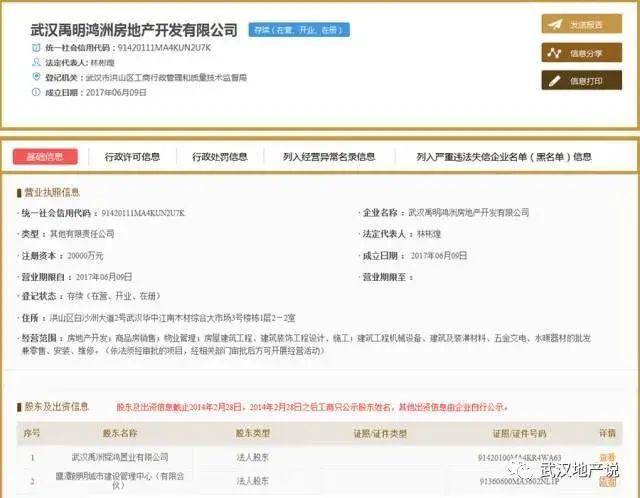Click 注册资本 value 20000万元
640x498 pixels.
point(85,256)
